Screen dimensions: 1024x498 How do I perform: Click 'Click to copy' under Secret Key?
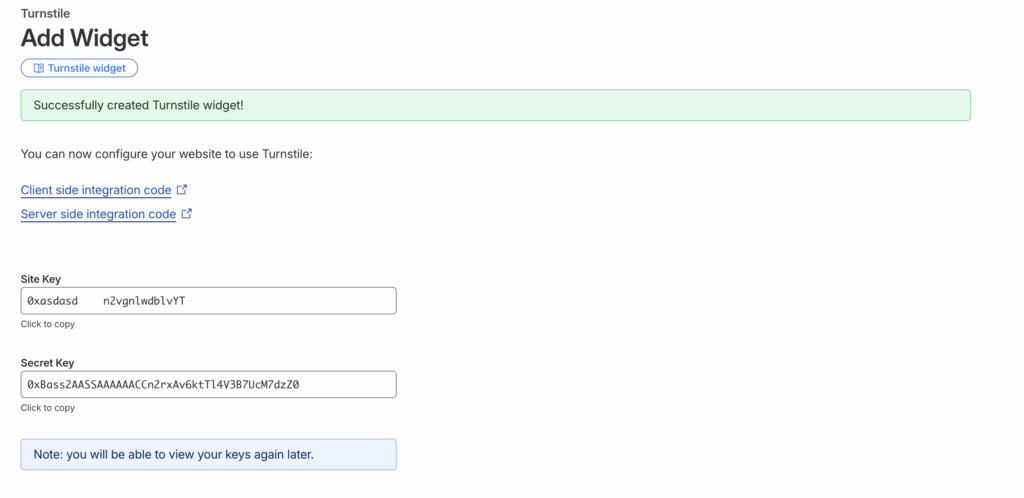click(x=47, y=408)
